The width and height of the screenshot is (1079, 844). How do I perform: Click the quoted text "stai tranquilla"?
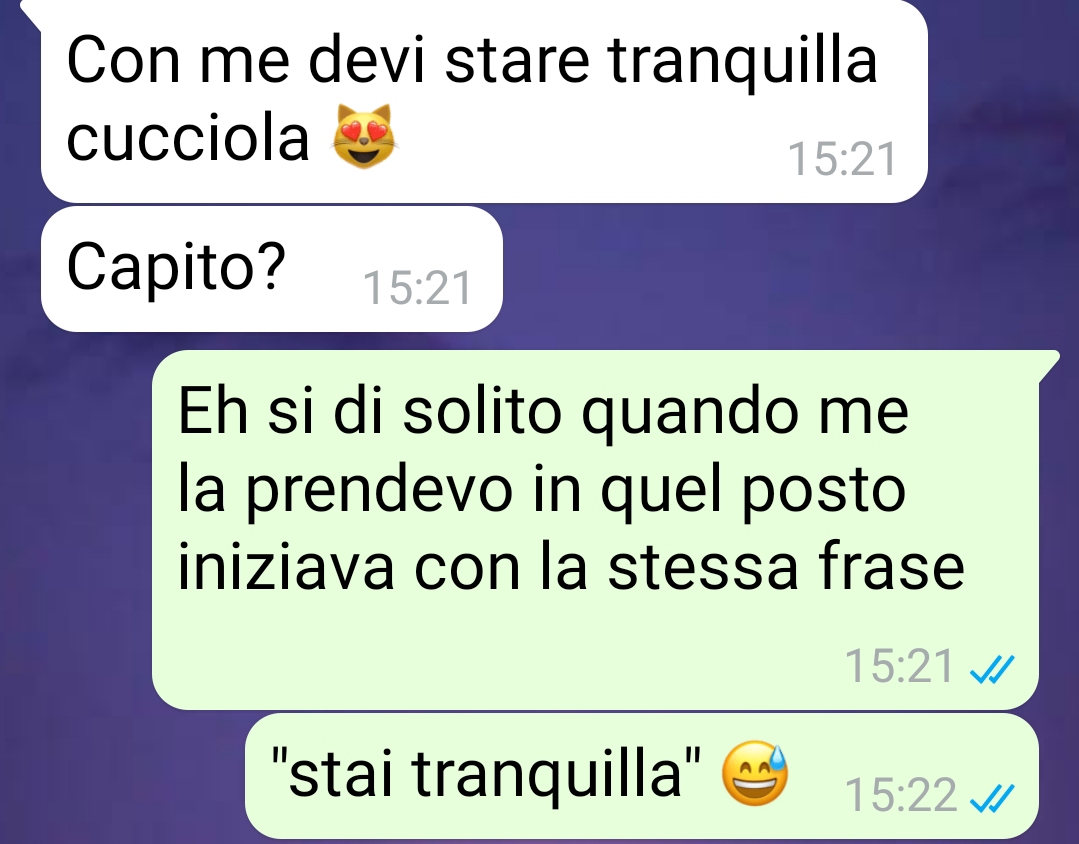pyautogui.click(x=487, y=774)
